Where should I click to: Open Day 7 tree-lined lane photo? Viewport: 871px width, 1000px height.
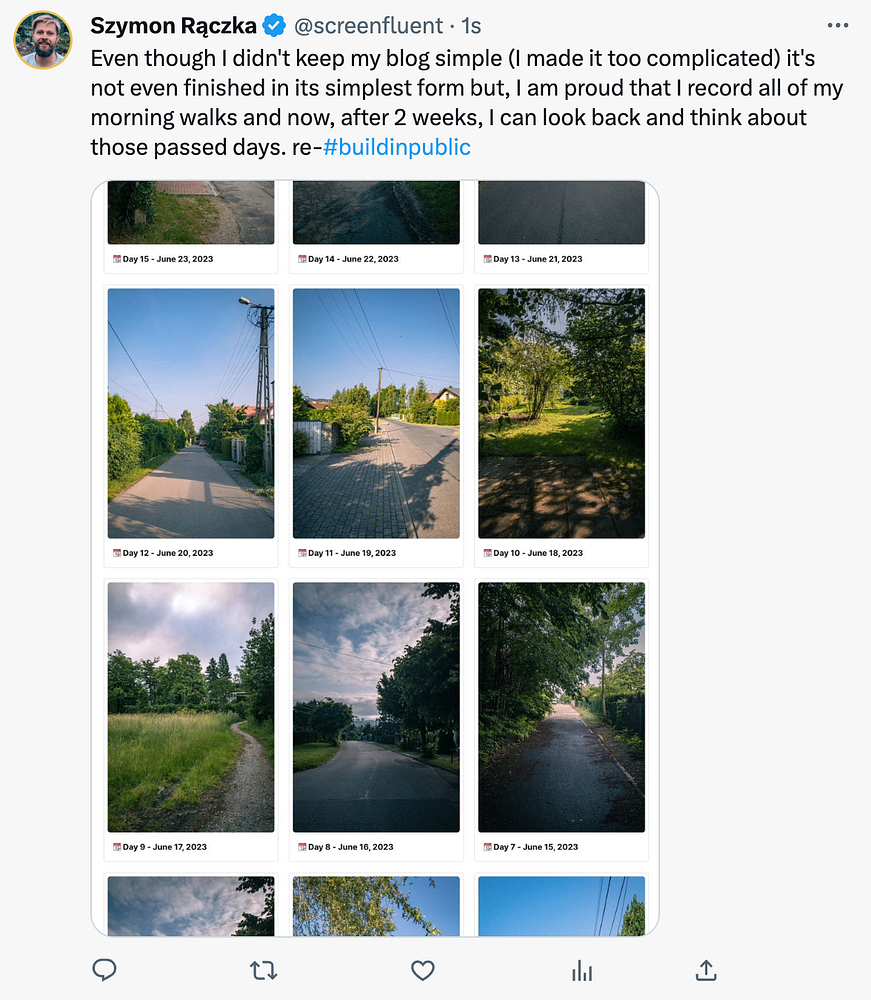coord(562,707)
